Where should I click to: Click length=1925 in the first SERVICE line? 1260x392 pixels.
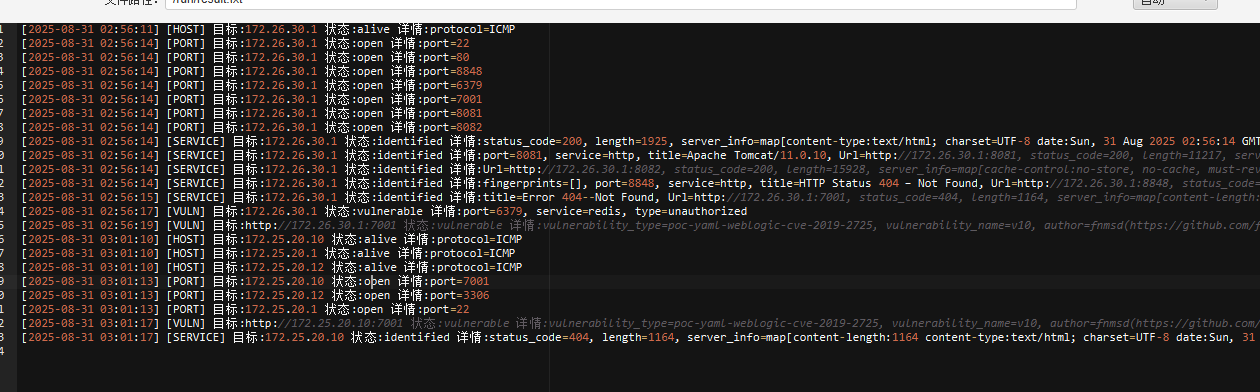[633, 141]
